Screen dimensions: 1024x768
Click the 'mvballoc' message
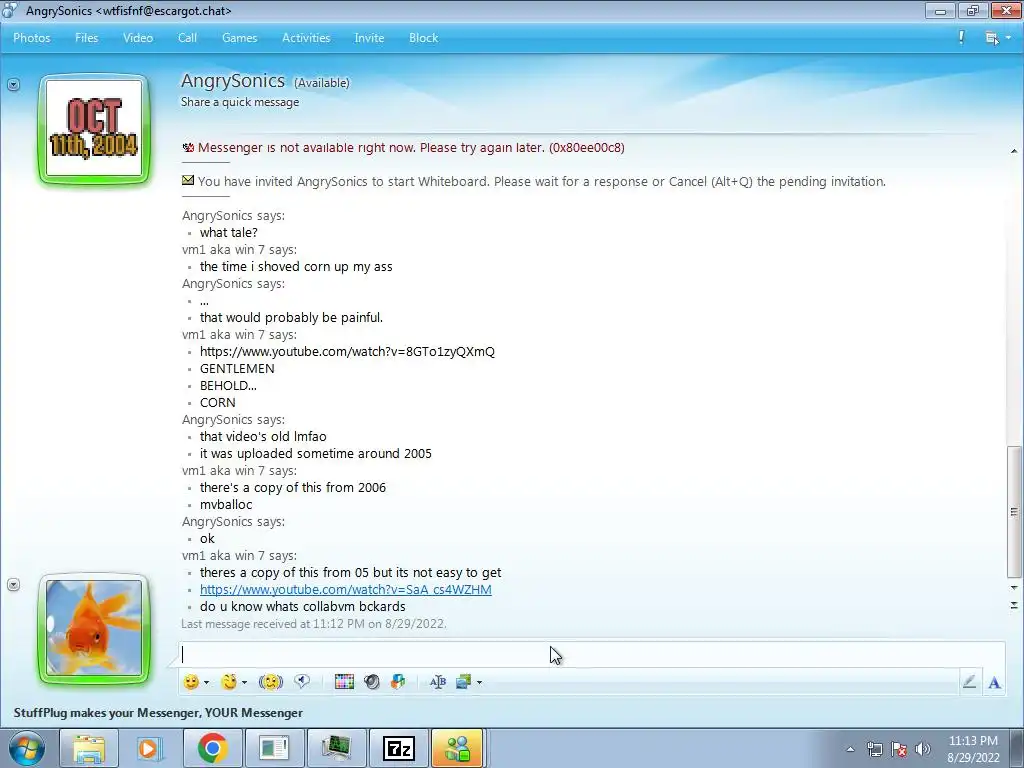[226, 504]
